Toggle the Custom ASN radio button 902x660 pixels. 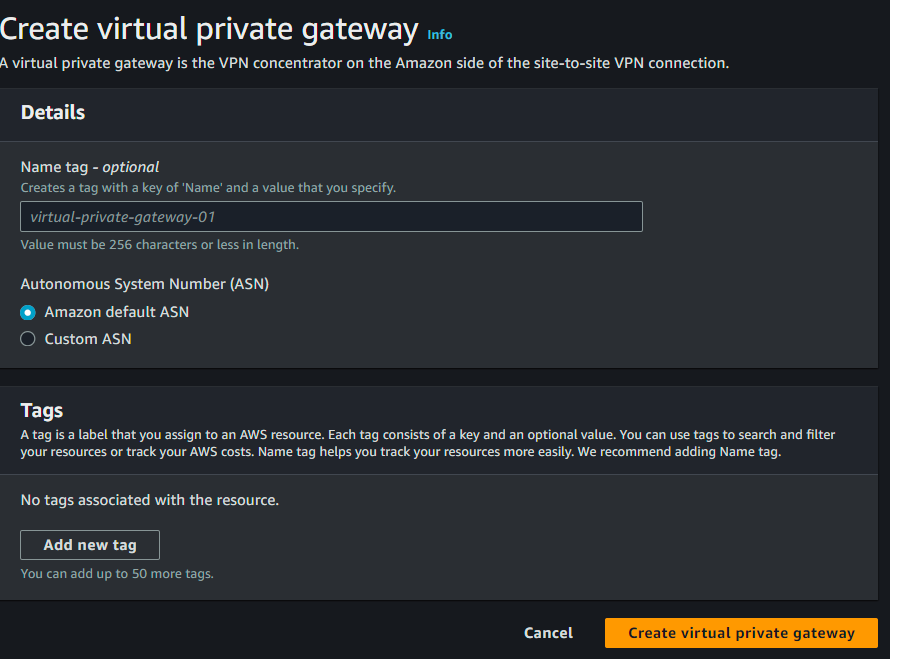pos(28,338)
